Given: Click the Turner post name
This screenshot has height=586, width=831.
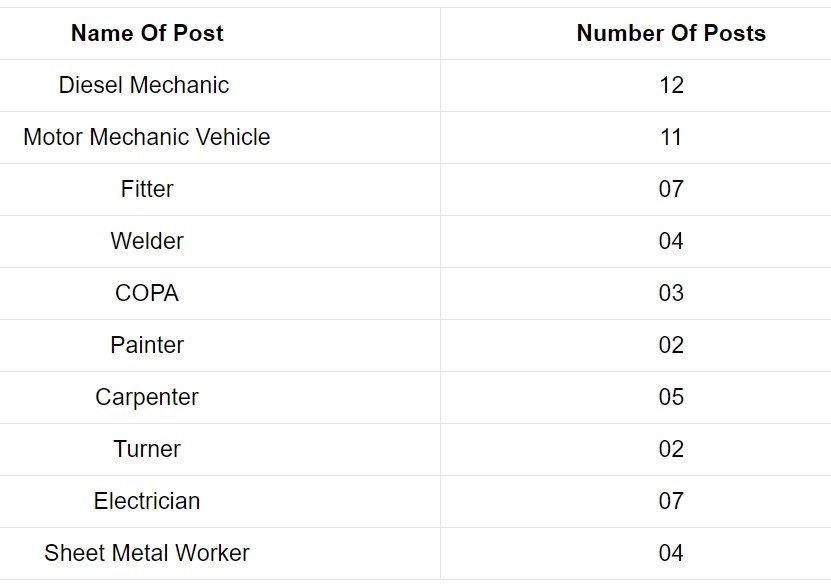Looking at the screenshot, I should pyautogui.click(x=147, y=449).
